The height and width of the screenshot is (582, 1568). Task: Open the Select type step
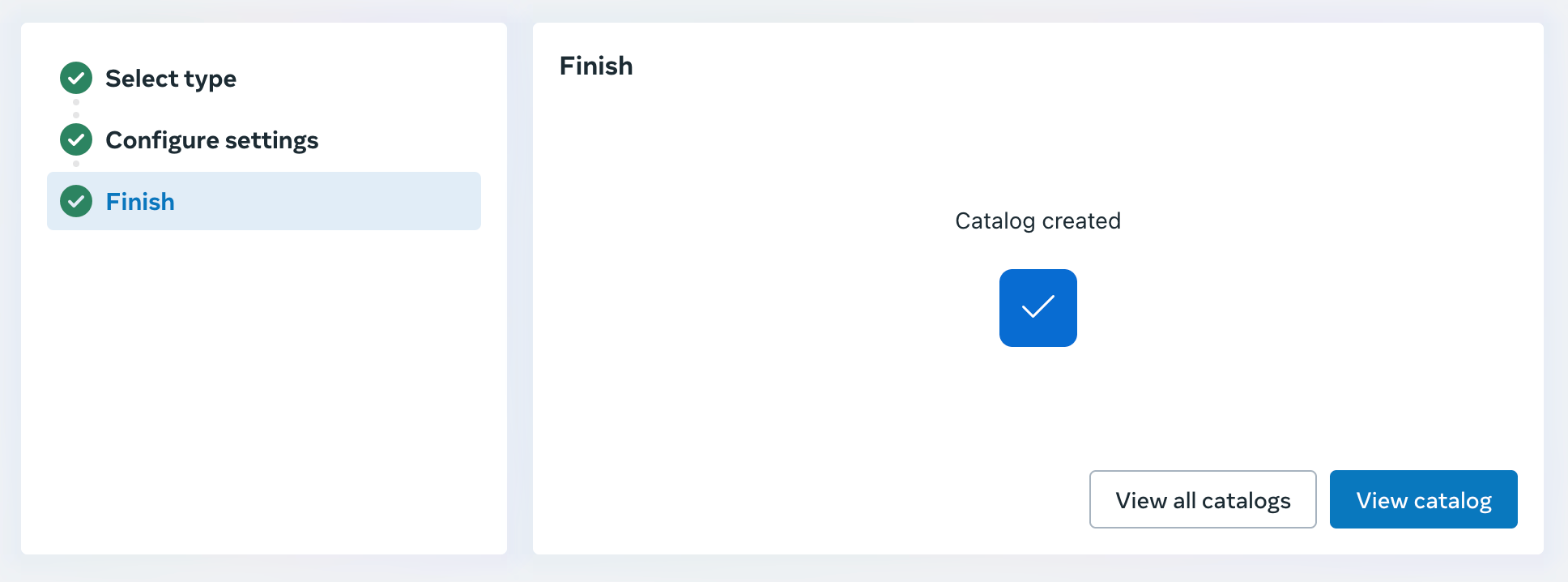pyautogui.click(x=170, y=79)
